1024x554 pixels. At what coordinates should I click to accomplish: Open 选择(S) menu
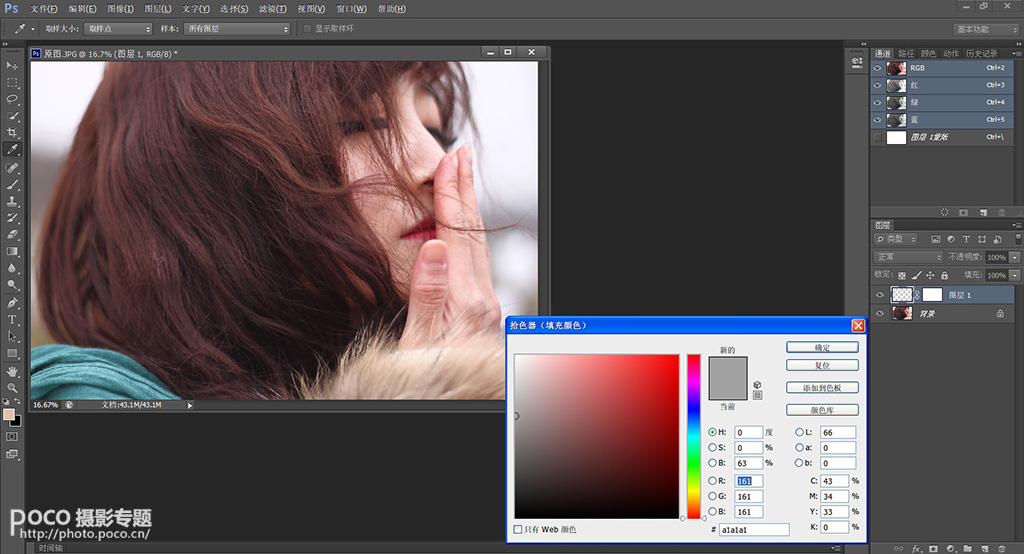tap(234, 8)
